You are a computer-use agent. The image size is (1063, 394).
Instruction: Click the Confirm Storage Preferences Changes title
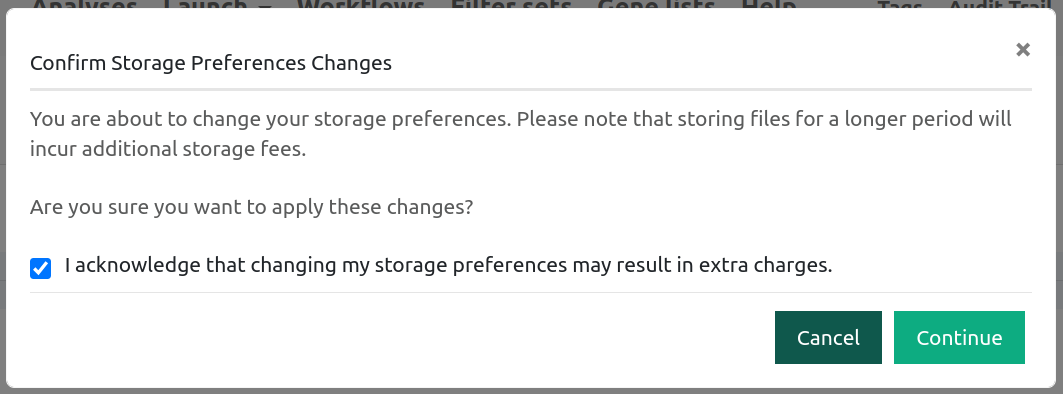click(211, 63)
